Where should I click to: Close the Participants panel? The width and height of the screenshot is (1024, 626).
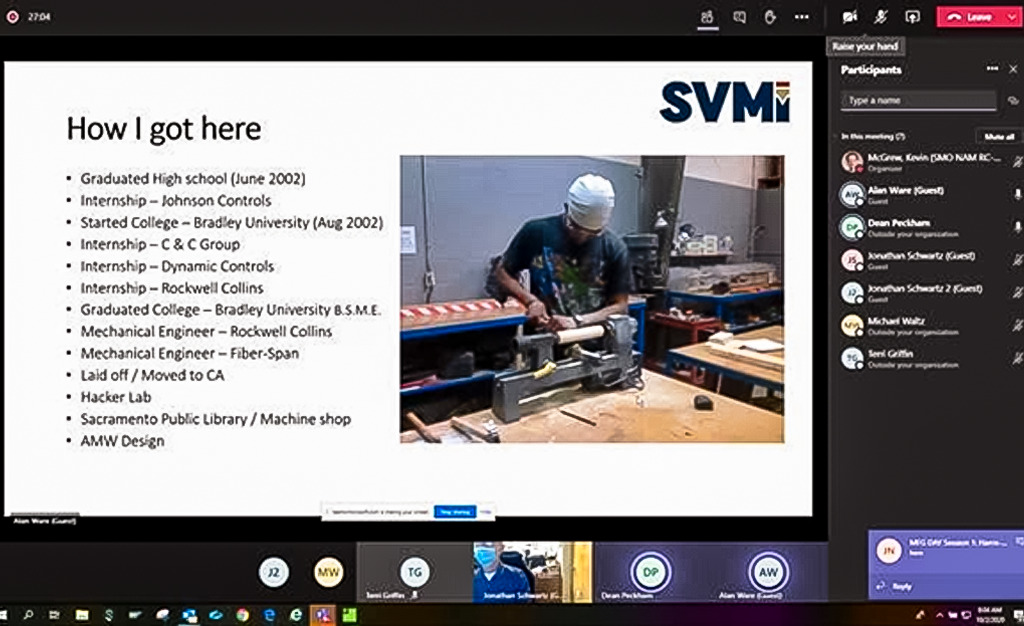[1012, 69]
